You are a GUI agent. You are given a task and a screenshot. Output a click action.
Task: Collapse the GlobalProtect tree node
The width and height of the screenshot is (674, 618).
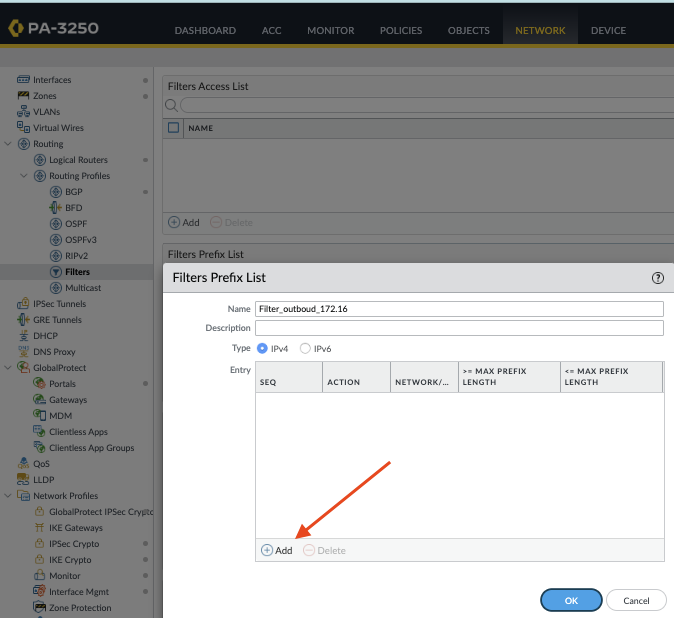click(9, 368)
